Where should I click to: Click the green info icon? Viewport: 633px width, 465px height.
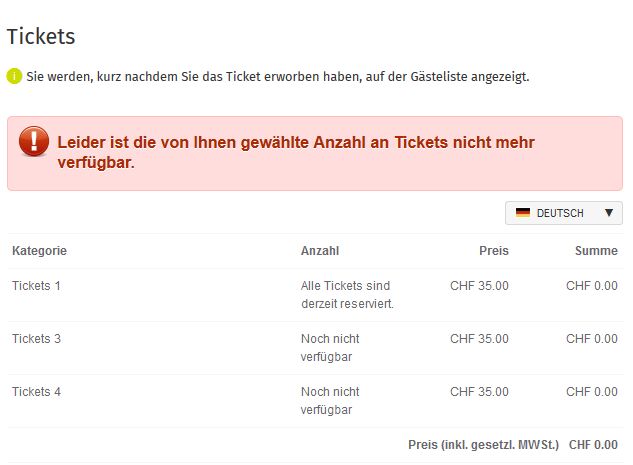point(14,76)
